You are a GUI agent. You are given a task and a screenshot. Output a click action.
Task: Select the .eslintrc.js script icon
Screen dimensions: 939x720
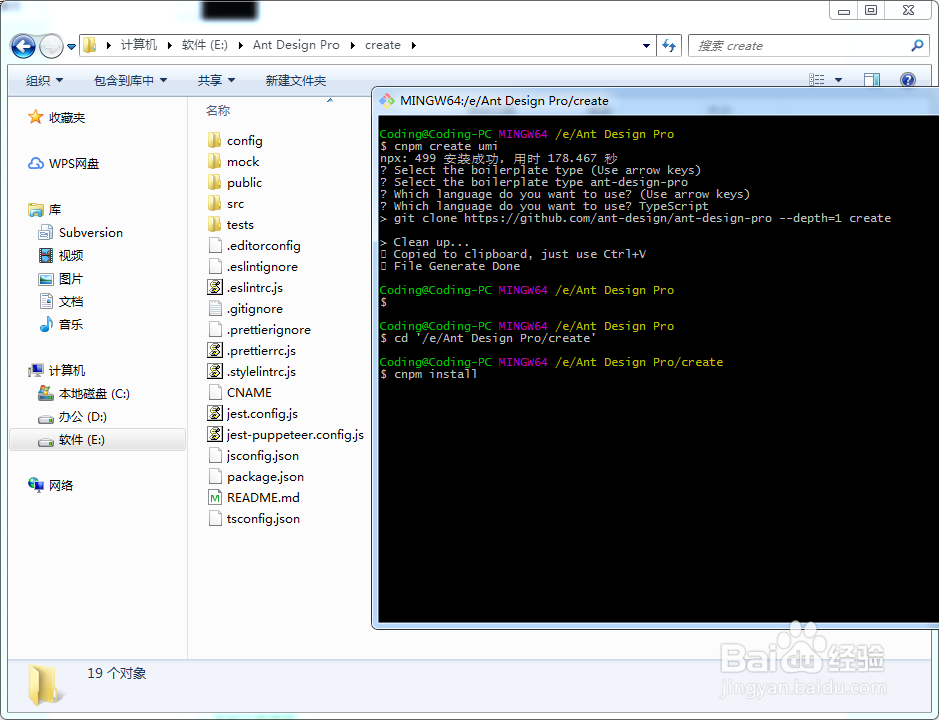tap(215, 288)
